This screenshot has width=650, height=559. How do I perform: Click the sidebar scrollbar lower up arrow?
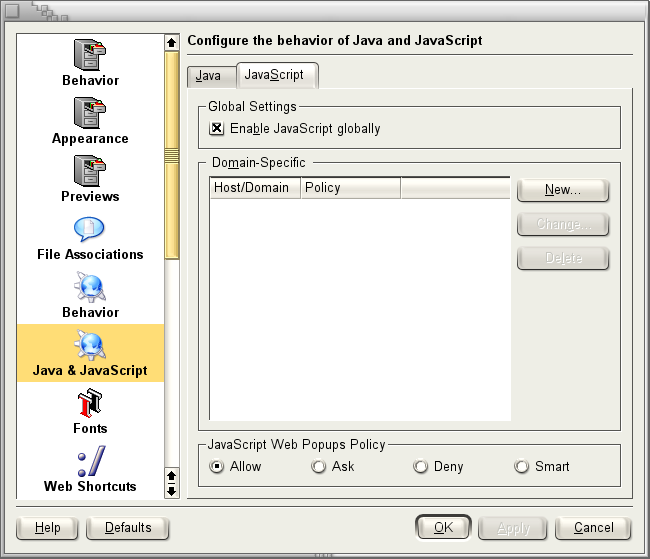coord(172,476)
